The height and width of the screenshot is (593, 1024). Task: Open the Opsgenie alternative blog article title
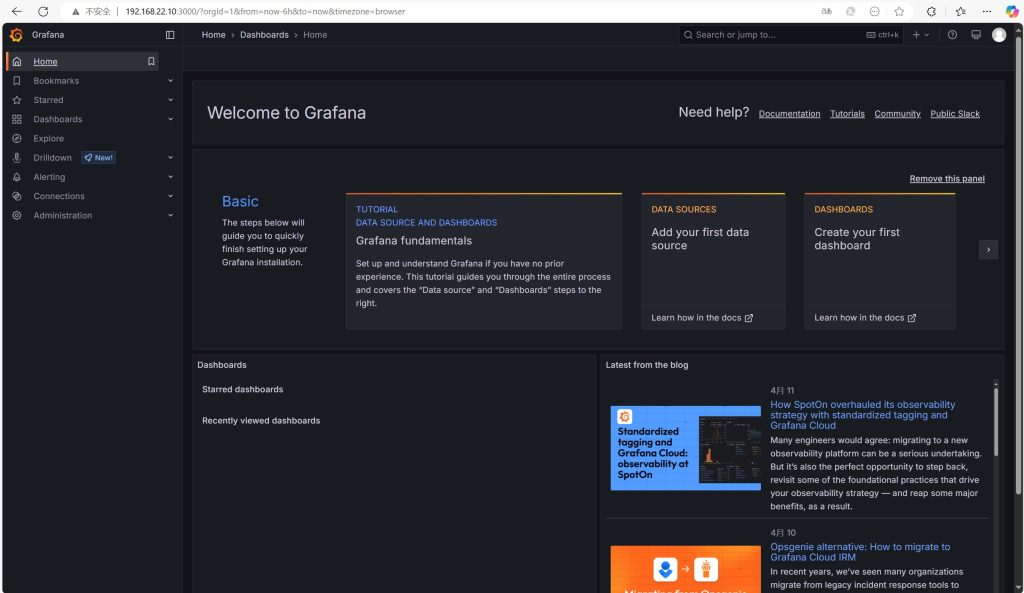point(860,553)
